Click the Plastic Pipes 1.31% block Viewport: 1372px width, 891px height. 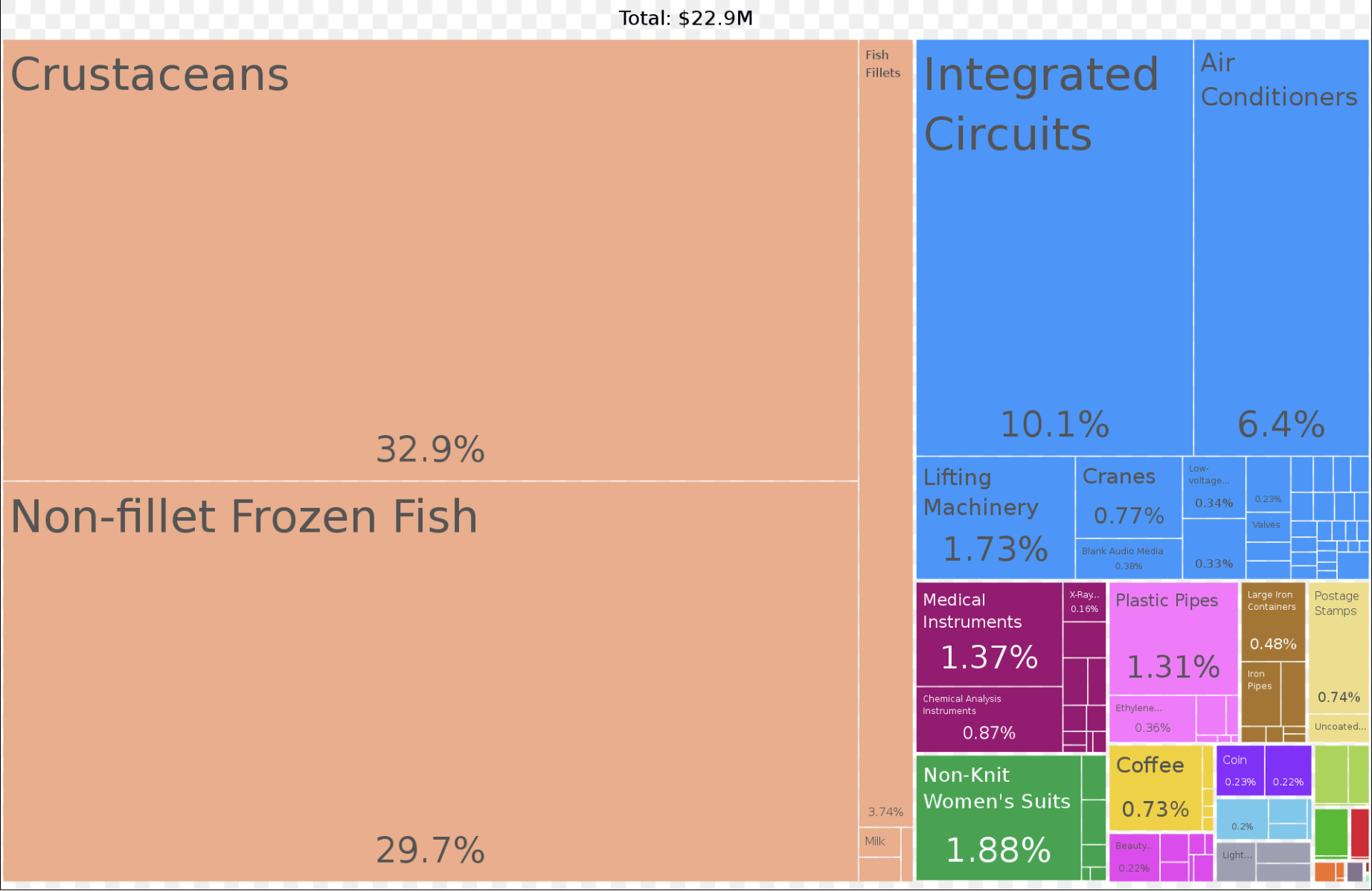coord(1173,640)
